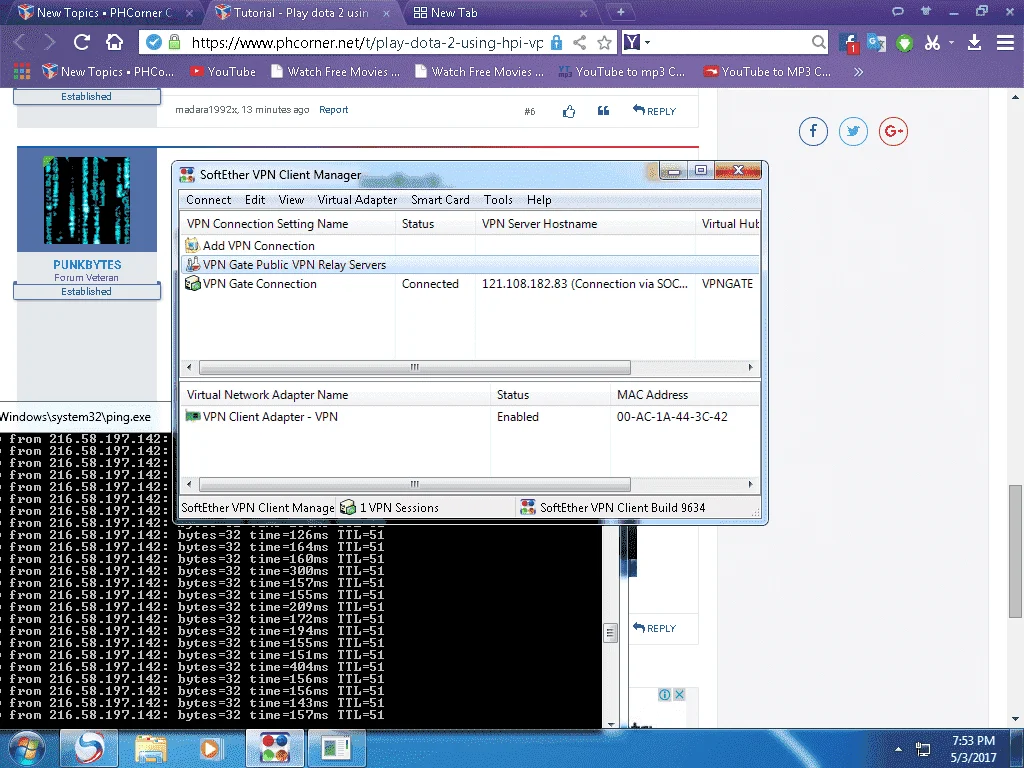Screen dimensions: 1024x768
Task: Open the PUNKBYTES profile link
Action: pos(87,264)
